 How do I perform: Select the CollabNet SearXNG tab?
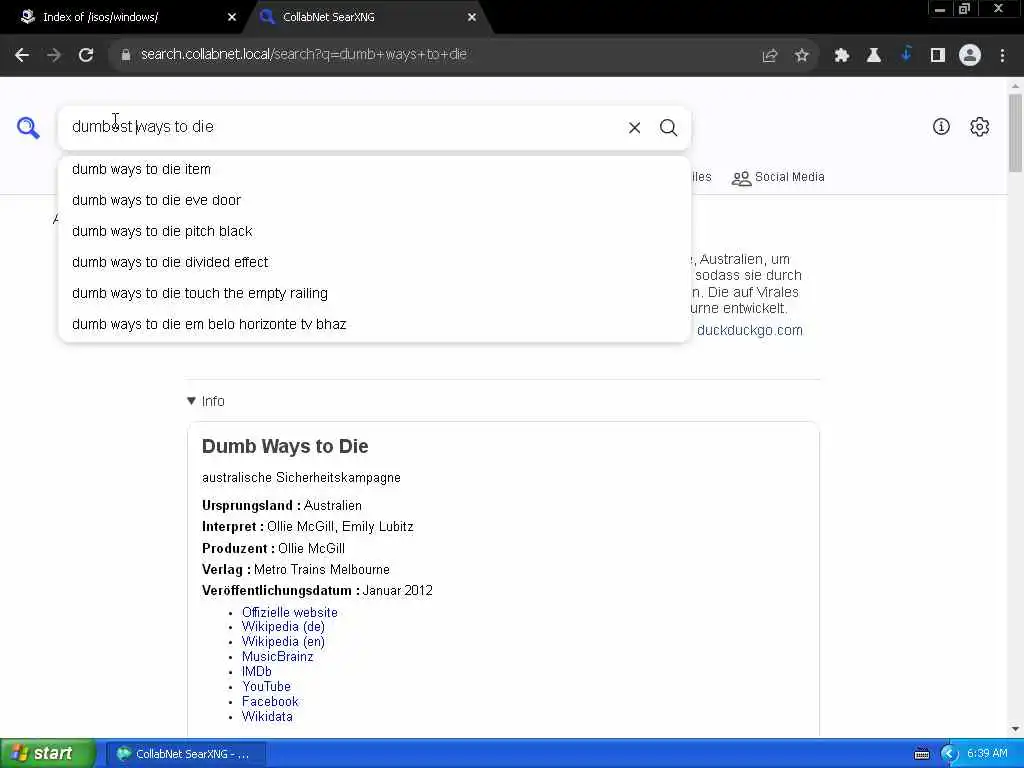tap(328, 17)
